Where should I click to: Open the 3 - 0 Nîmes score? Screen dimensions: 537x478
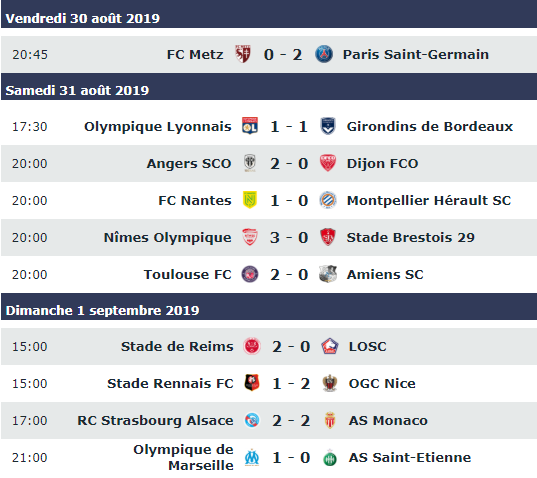pos(289,237)
